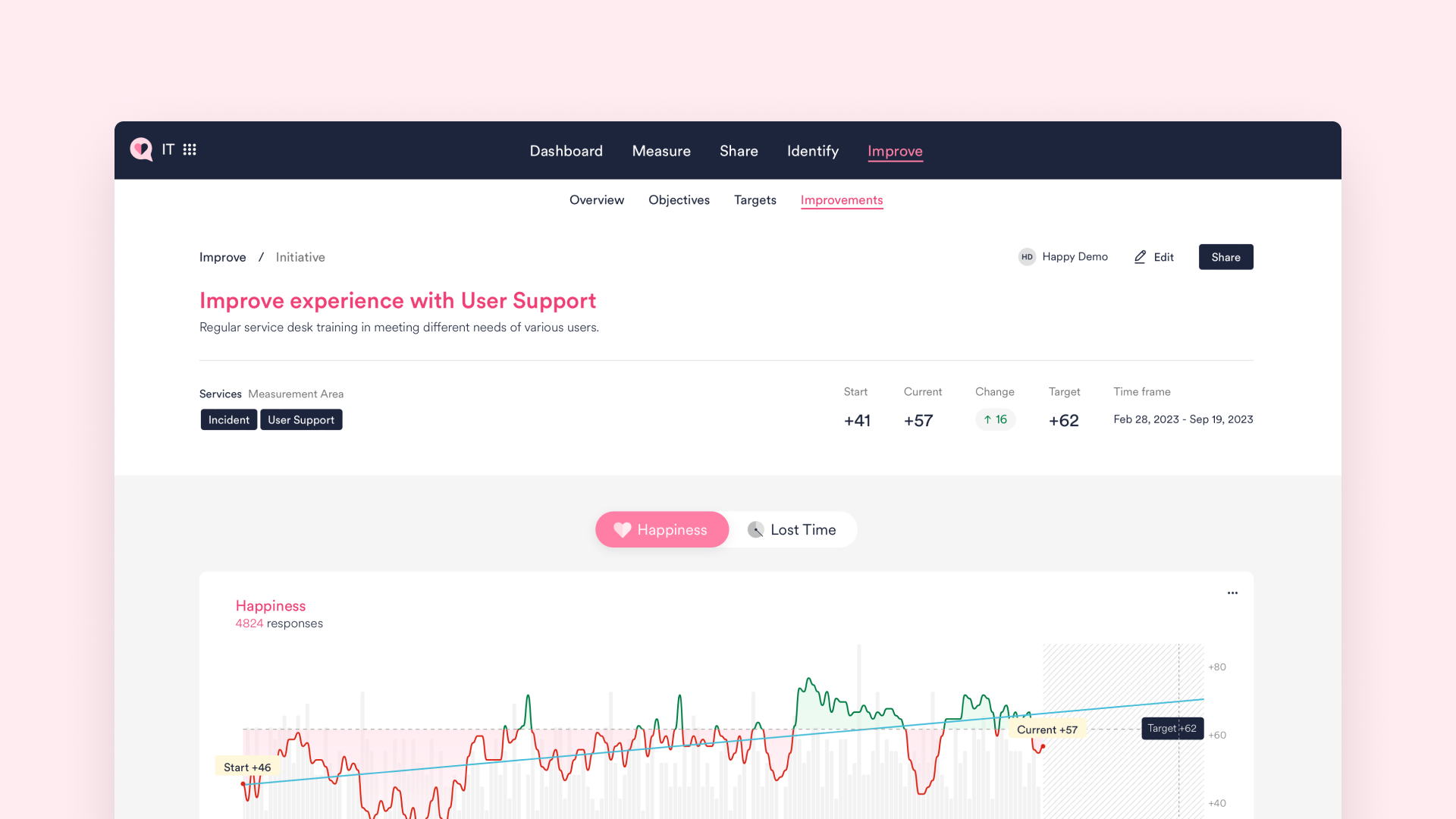1456x819 pixels.
Task: Click the Measurement Area label
Action: [296, 394]
